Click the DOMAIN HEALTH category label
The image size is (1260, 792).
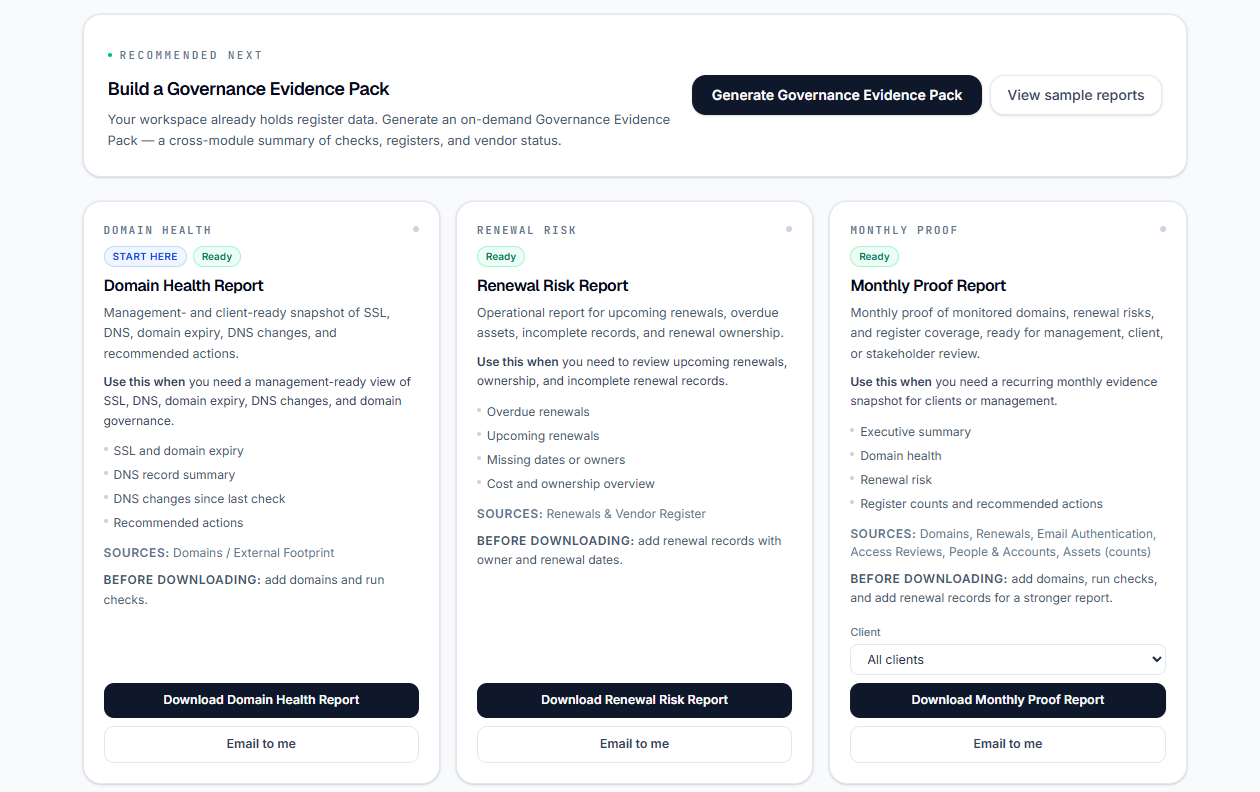(158, 230)
